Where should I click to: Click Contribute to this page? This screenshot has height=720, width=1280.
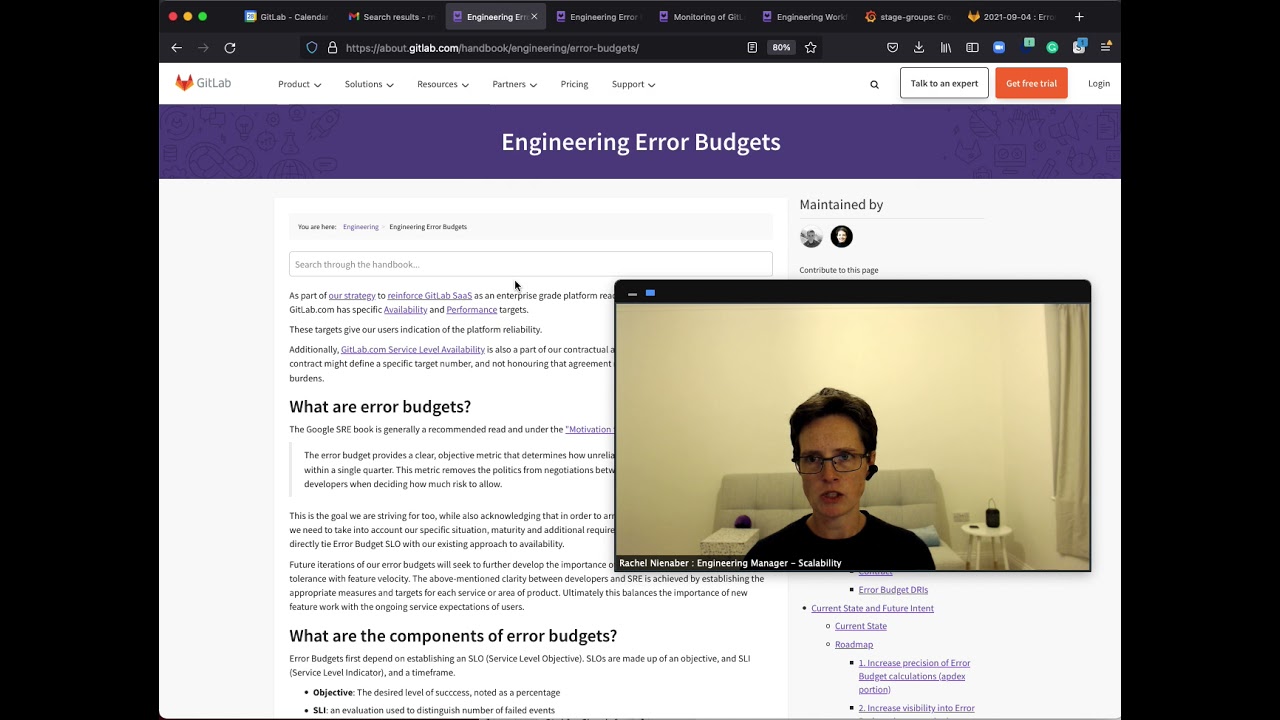point(839,270)
